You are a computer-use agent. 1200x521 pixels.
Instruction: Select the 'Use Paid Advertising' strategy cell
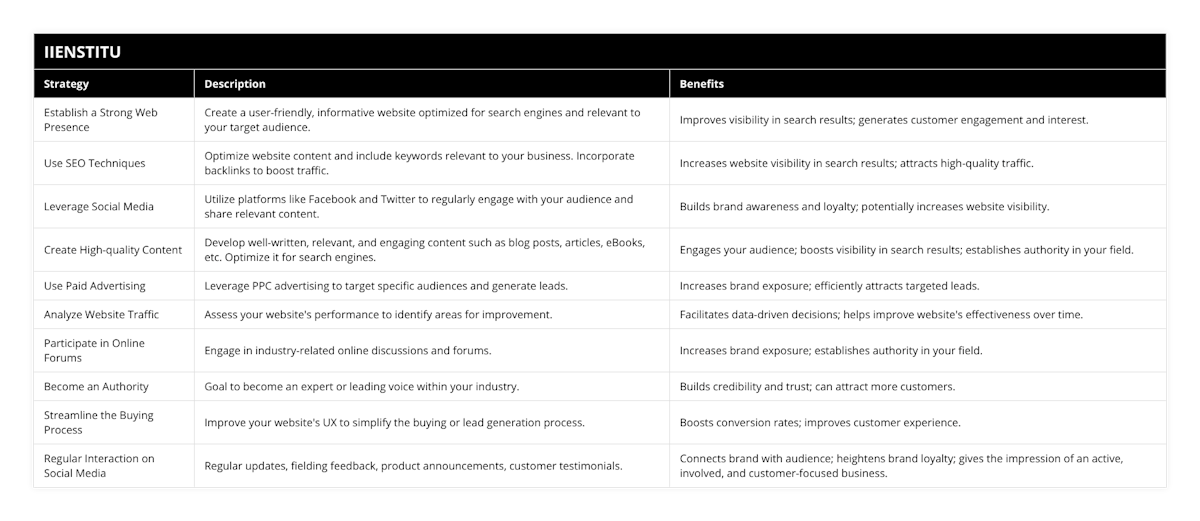tap(95, 286)
